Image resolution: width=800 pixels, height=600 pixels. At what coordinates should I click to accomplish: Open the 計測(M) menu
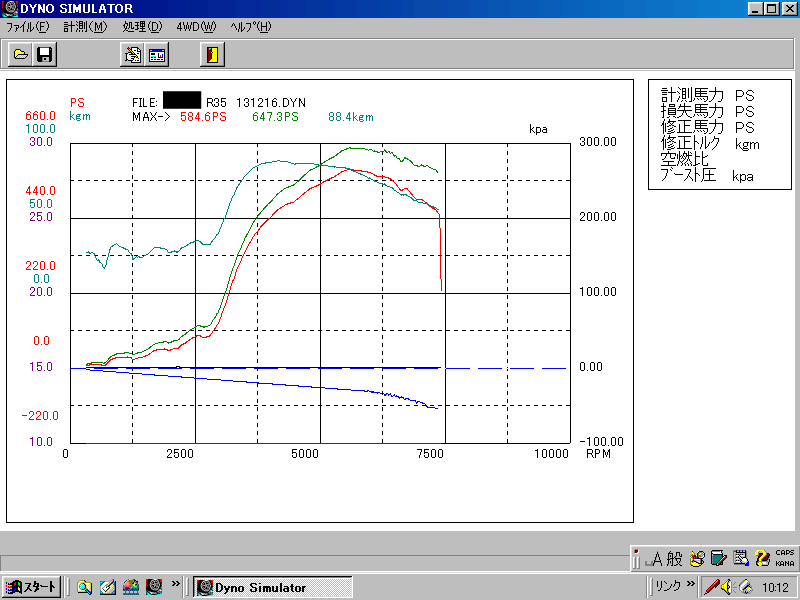point(84,27)
